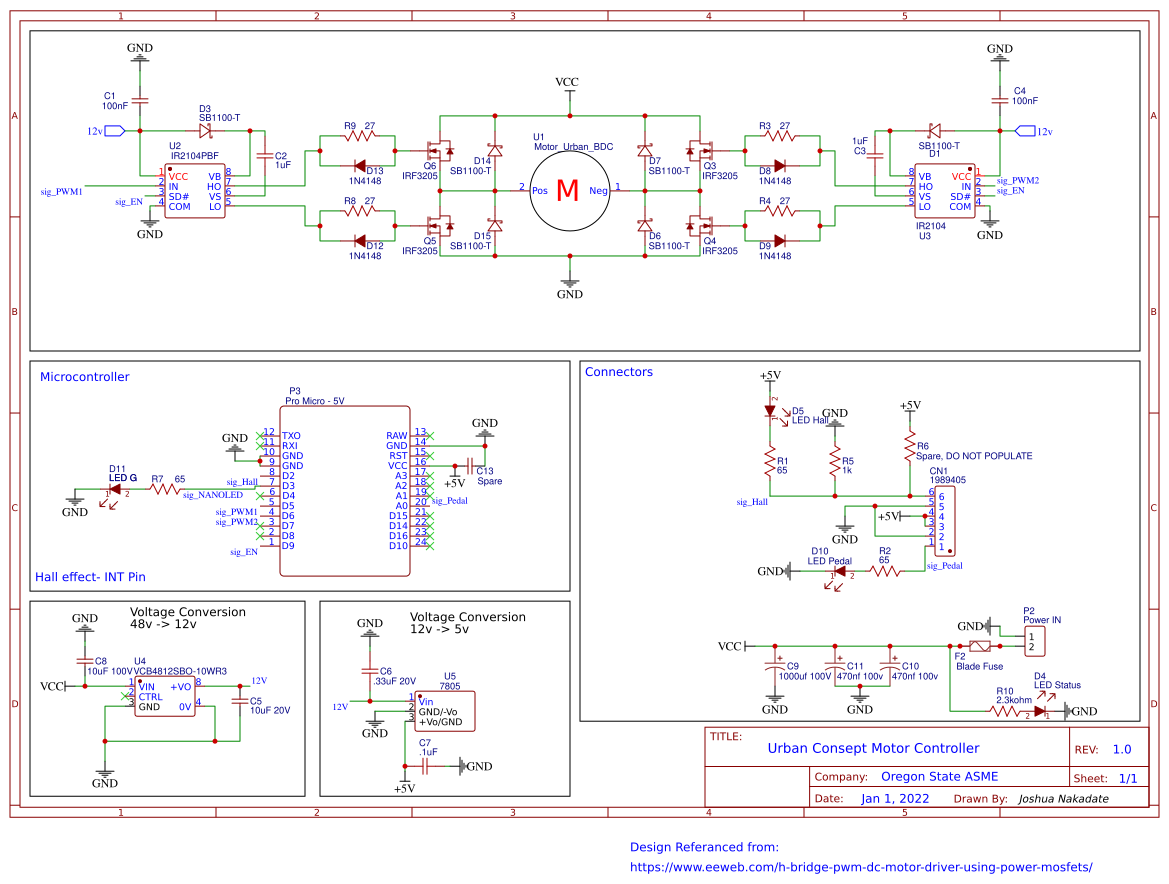1169x884 pixels.
Task: Click the 7805 regulator U5
Action: (444, 710)
